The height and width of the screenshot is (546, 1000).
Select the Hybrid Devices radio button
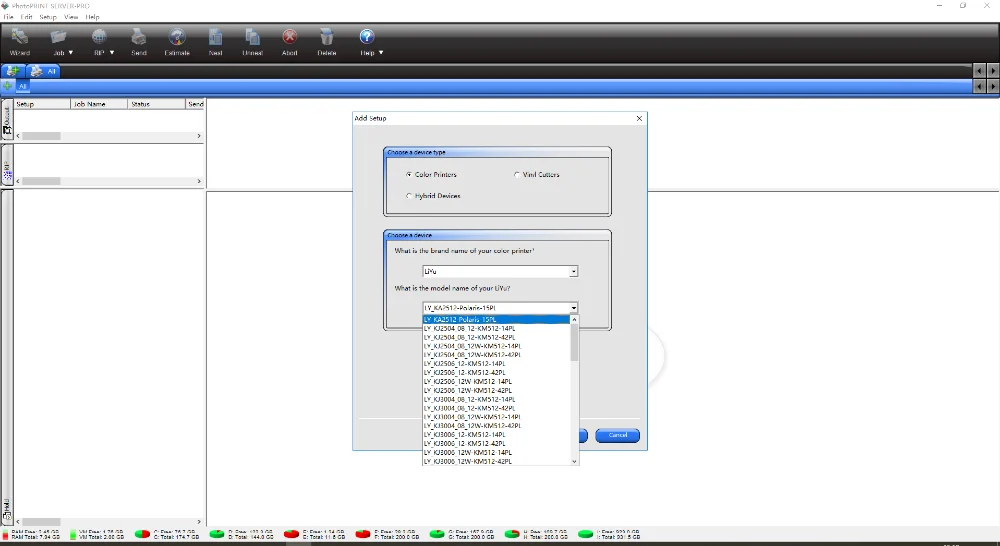click(x=409, y=196)
